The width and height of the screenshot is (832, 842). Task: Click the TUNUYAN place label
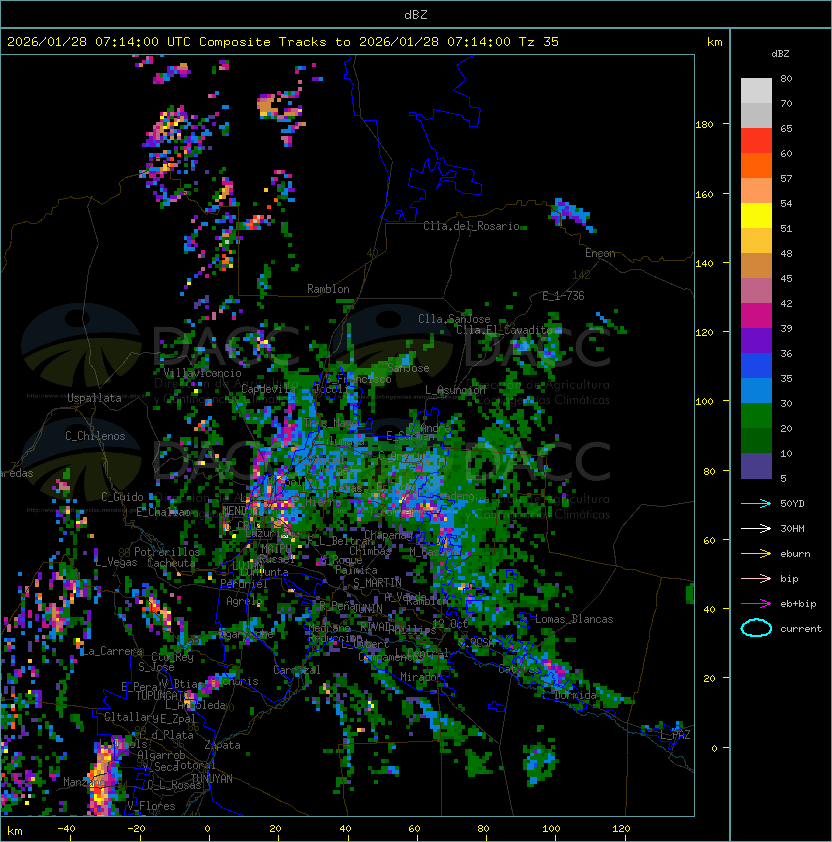tap(212, 779)
